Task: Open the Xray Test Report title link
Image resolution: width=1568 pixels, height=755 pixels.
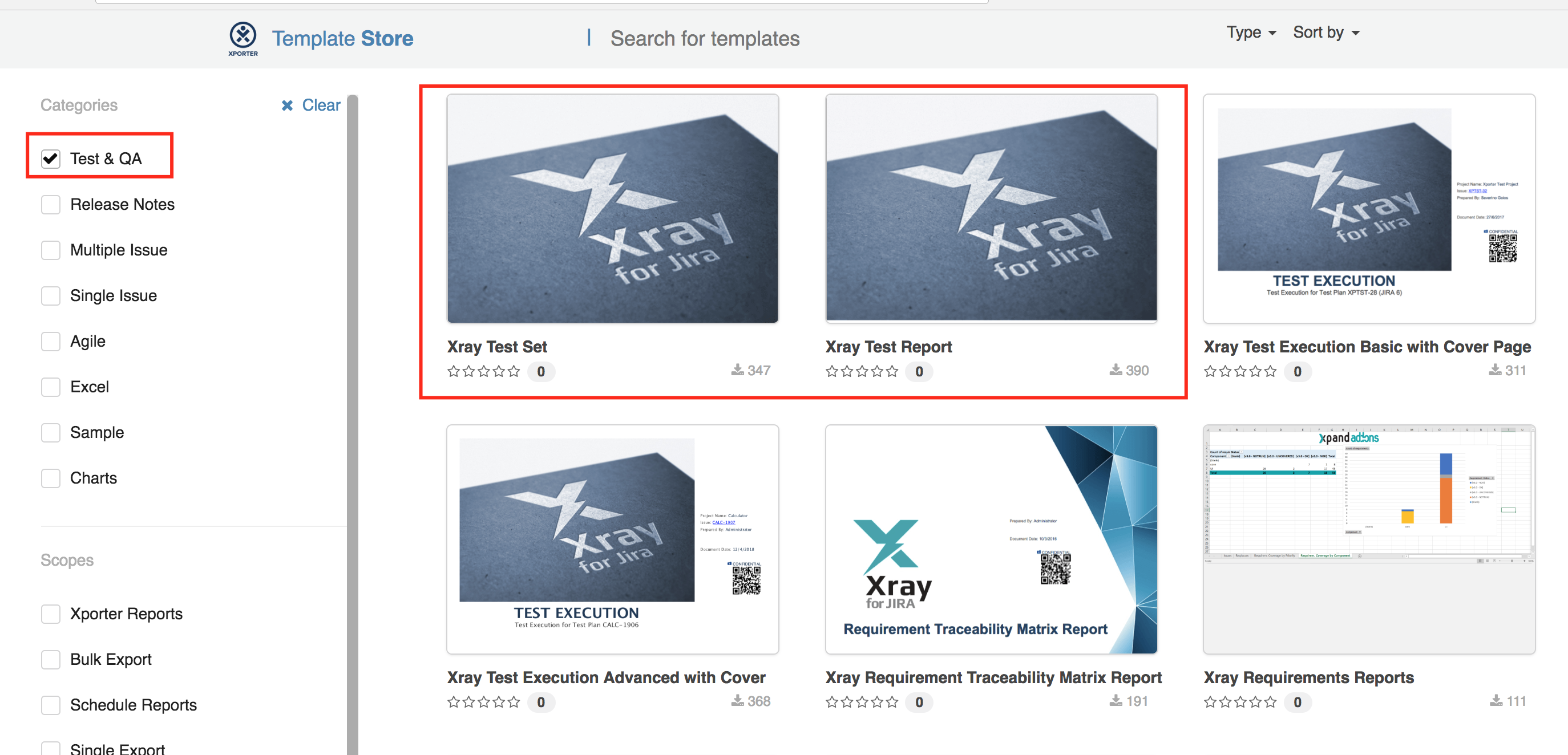Action: click(888, 347)
